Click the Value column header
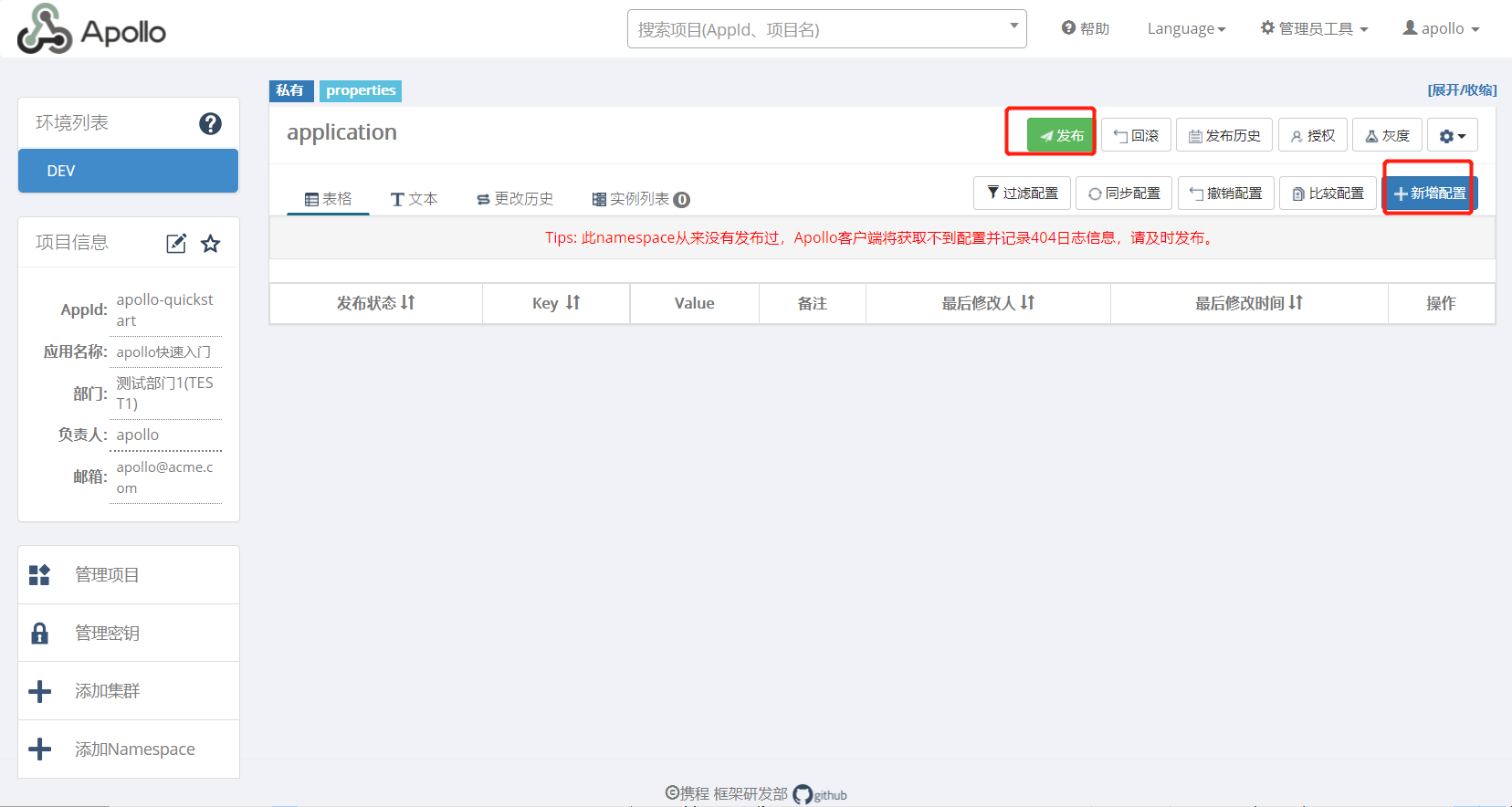The height and width of the screenshot is (807, 1512). click(x=694, y=303)
